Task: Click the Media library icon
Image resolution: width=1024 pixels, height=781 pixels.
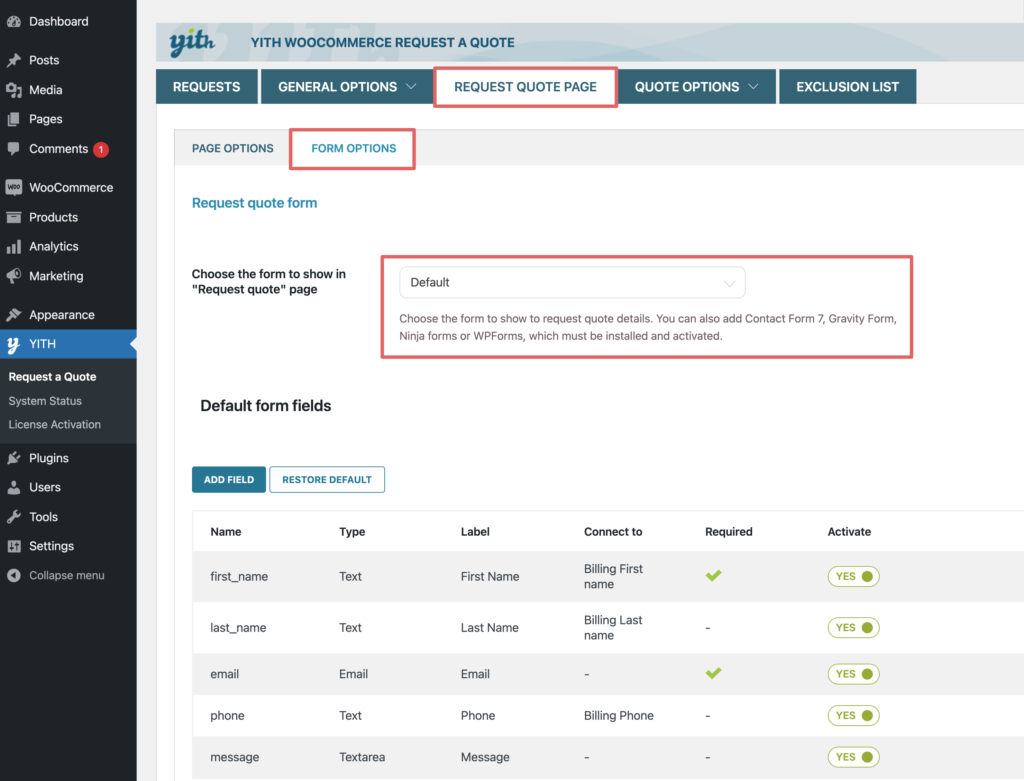Action: tap(14, 90)
